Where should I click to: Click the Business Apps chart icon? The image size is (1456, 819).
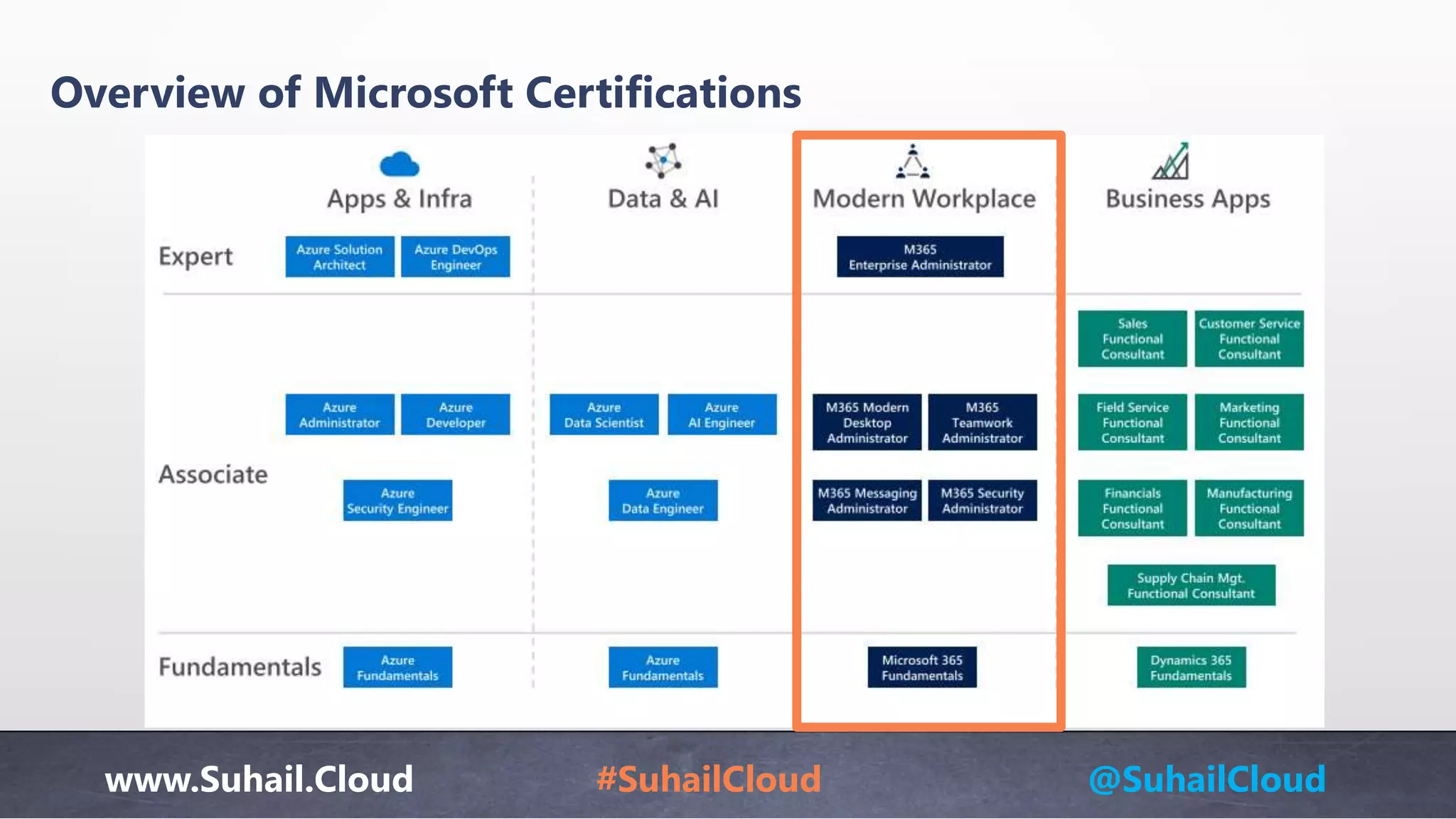(x=1170, y=161)
